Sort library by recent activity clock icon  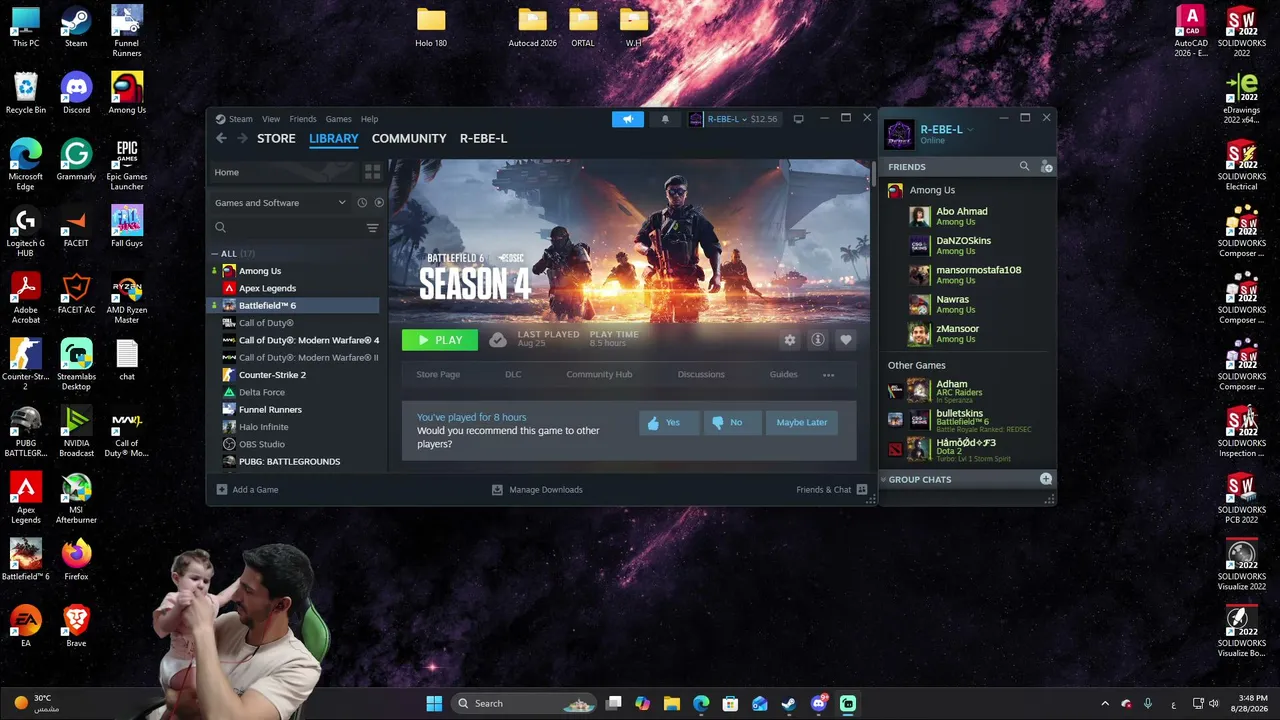(x=362, y=203)
